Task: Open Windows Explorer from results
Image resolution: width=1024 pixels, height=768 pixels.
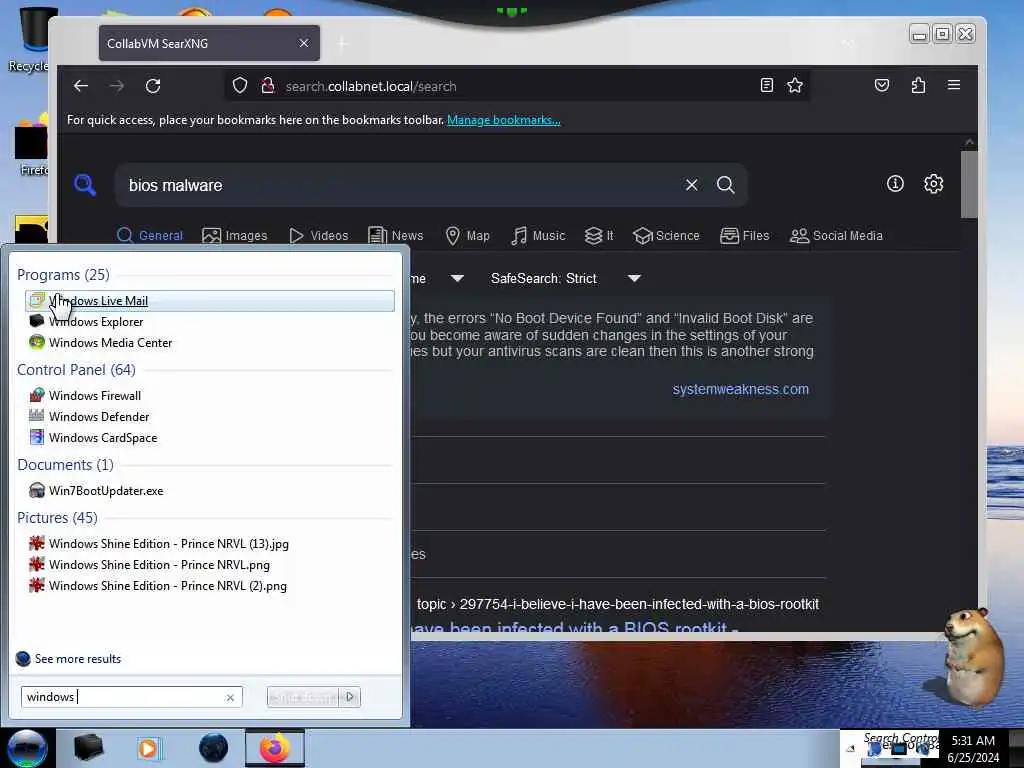Action: (210, 322)
